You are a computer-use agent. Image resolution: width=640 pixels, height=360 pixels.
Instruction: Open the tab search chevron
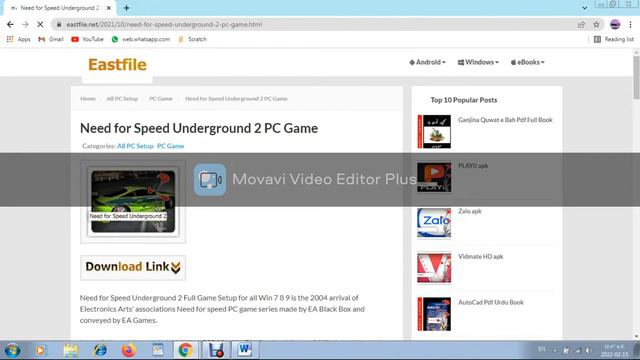tap(584, 8)
